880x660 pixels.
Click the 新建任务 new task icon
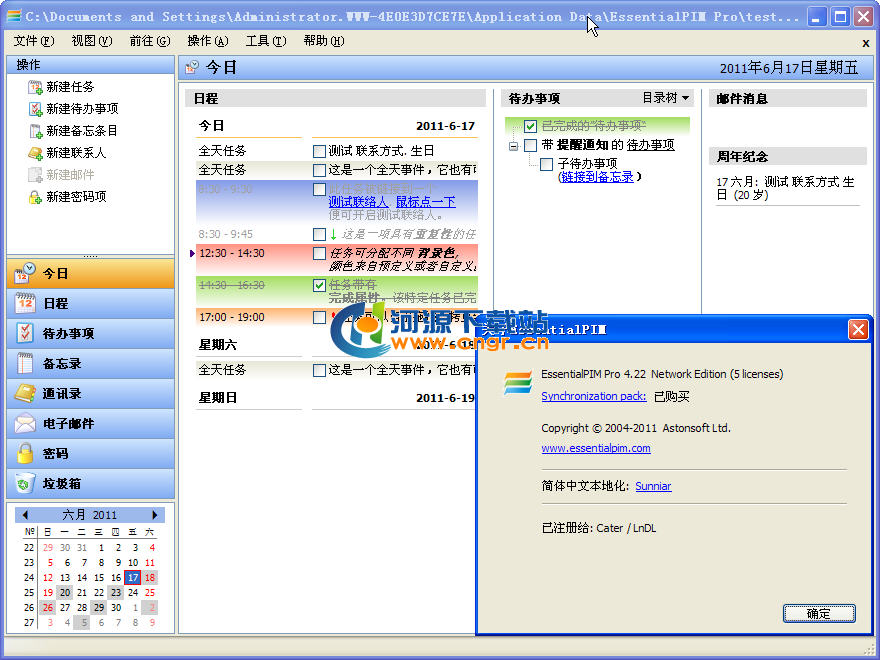pos(35,87)
